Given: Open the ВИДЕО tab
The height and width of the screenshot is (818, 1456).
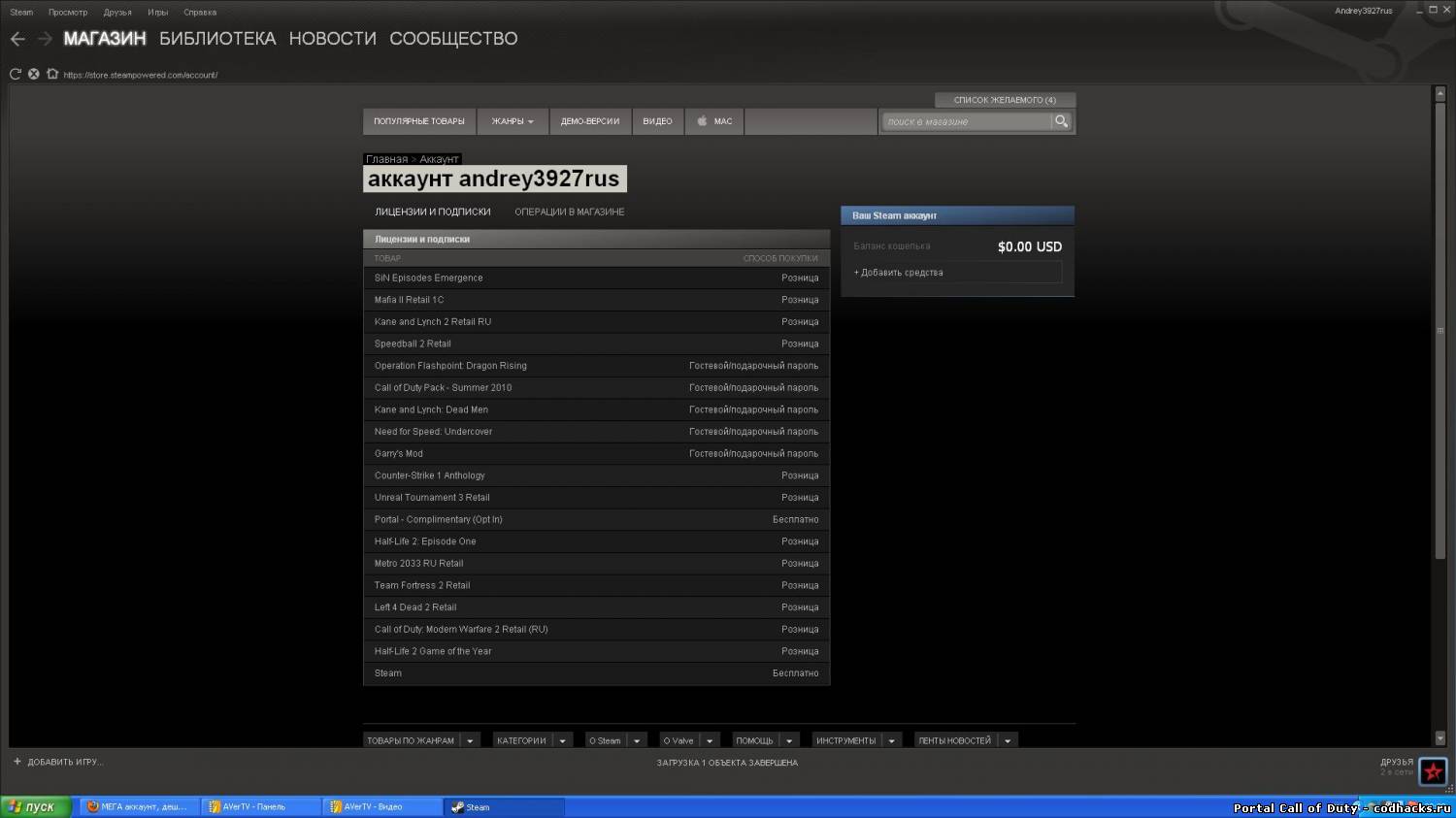Looking at the screenshot, I should [x=657, y=121].
